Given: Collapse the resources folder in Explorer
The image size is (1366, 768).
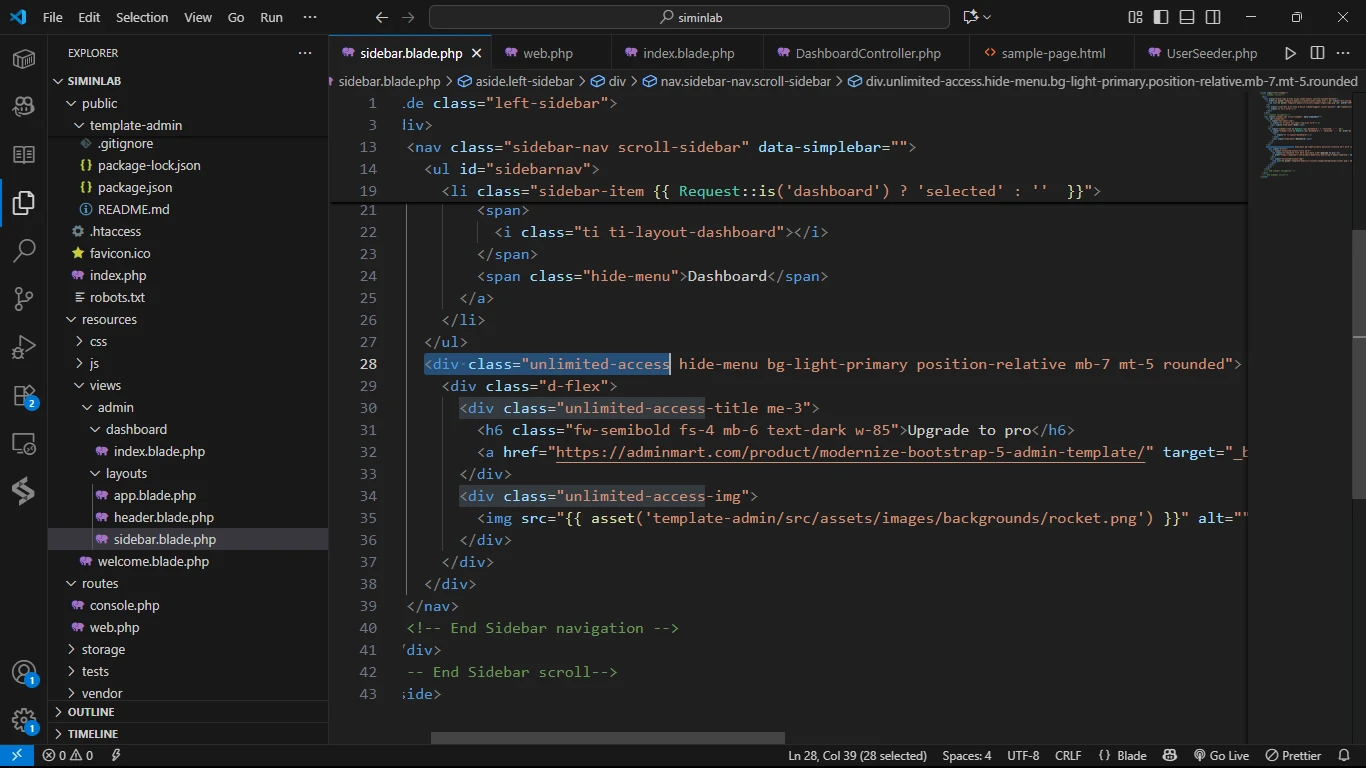Looking at the screenshot, I should click(108, 320).
